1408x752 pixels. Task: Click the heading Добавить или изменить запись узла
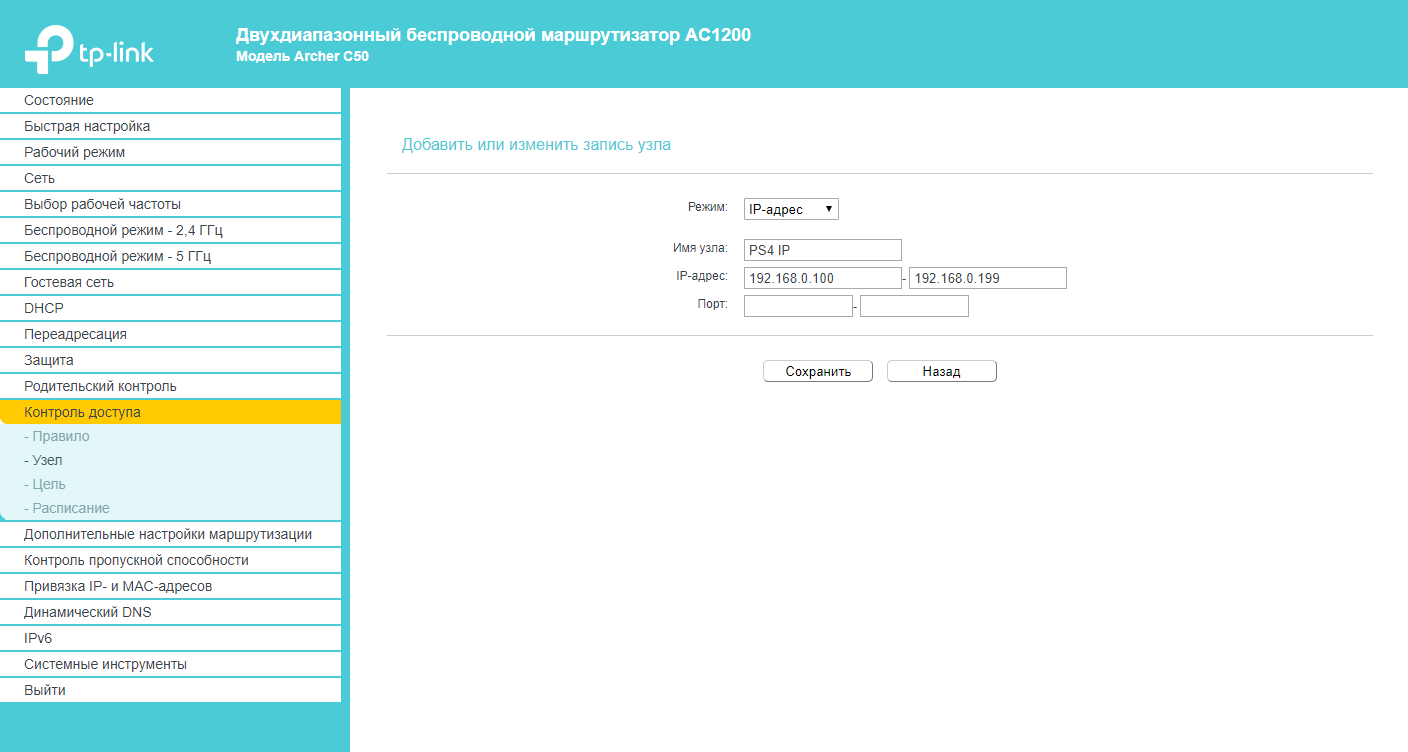tap(536, 145)
